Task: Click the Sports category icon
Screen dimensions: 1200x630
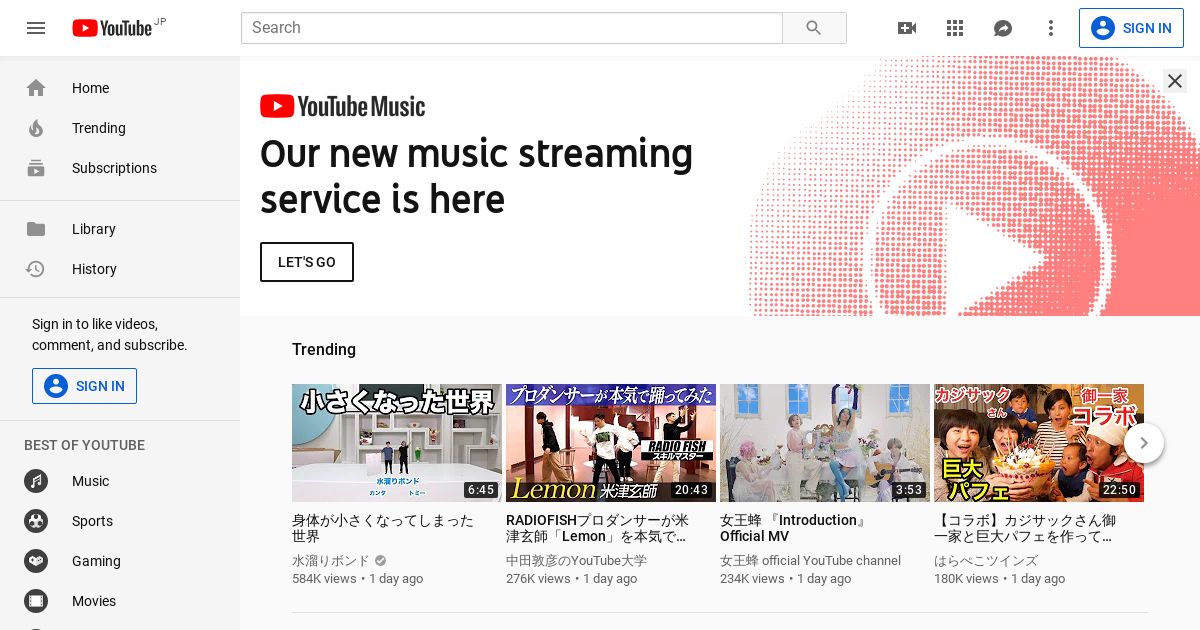Action: click(36, 521)
